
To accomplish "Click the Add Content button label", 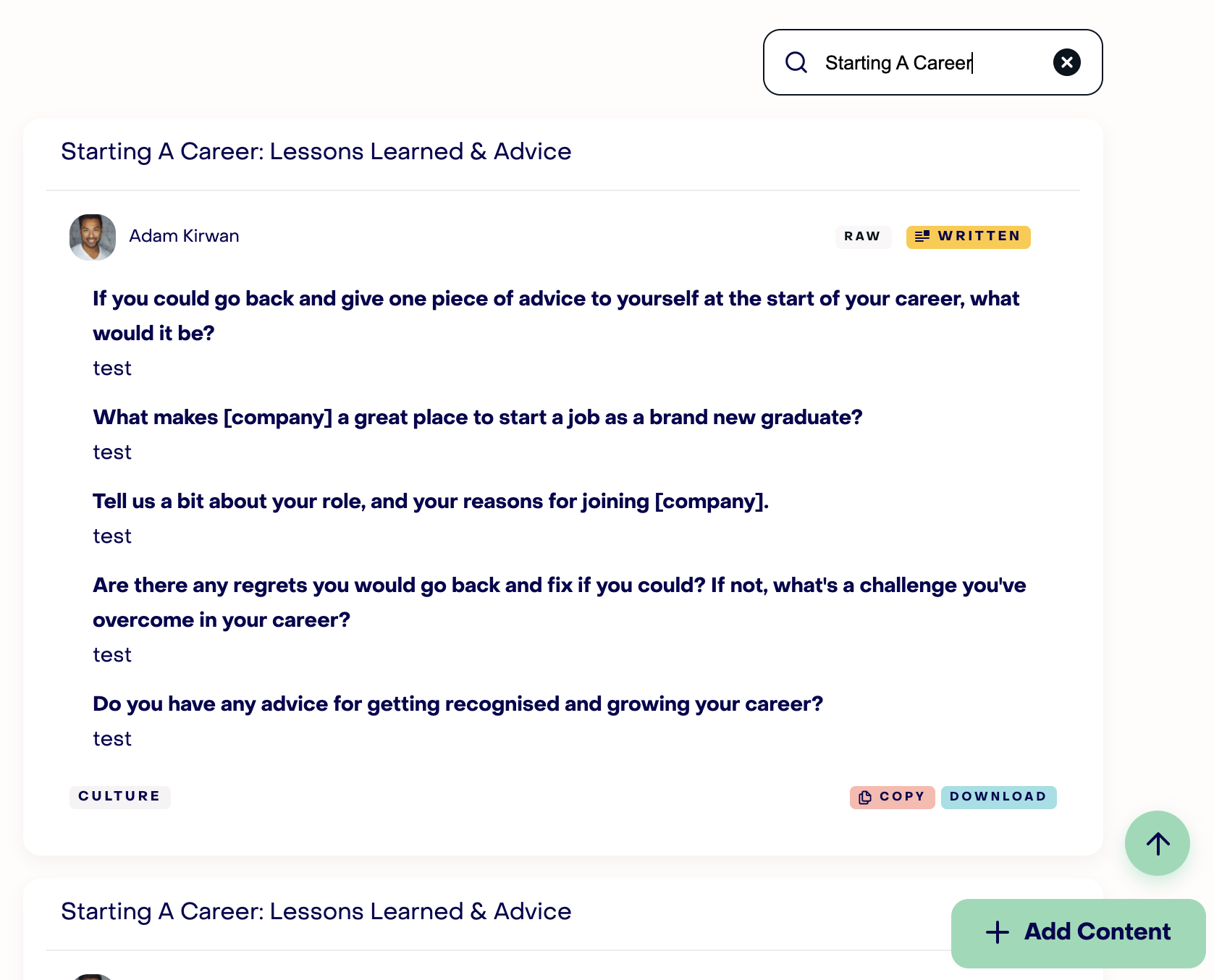I will (1097, 932).
